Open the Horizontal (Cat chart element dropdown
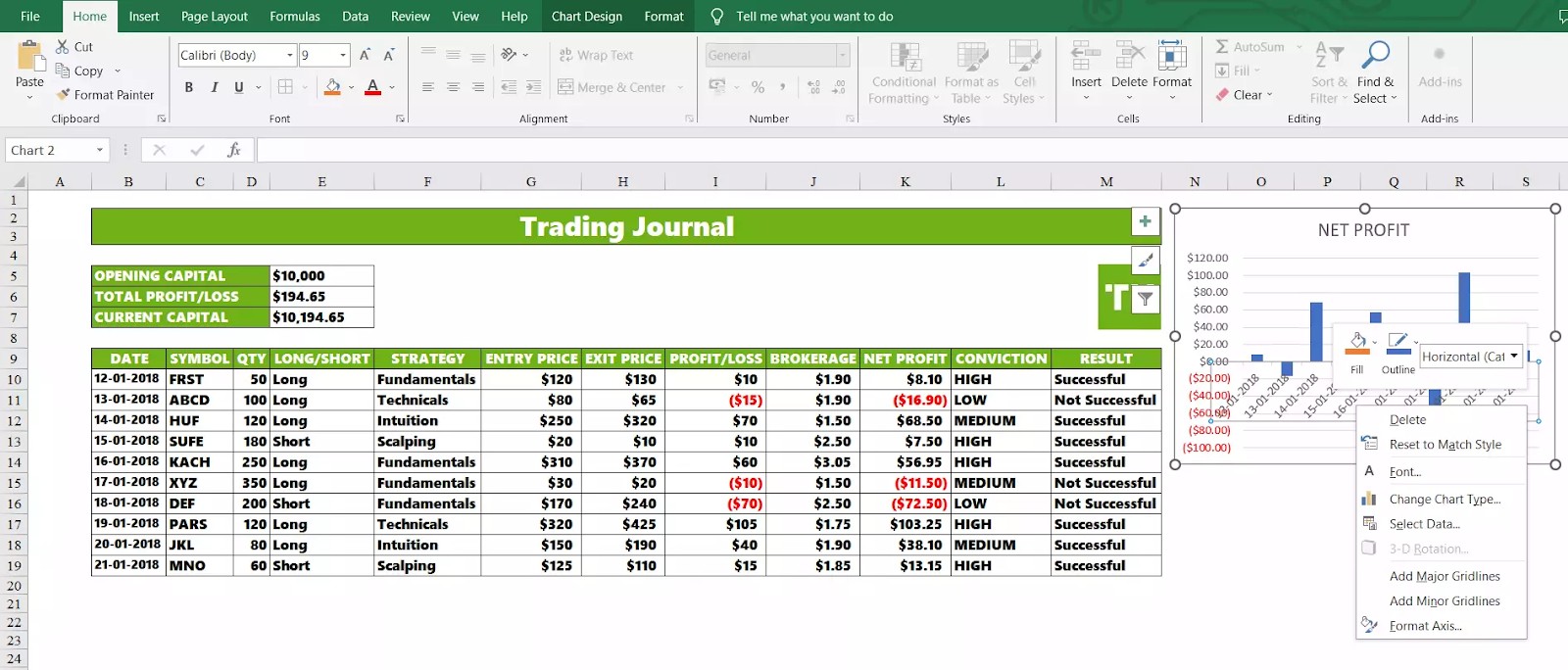This screenshot has height=670, width=1568. [x=1515, y=357]
